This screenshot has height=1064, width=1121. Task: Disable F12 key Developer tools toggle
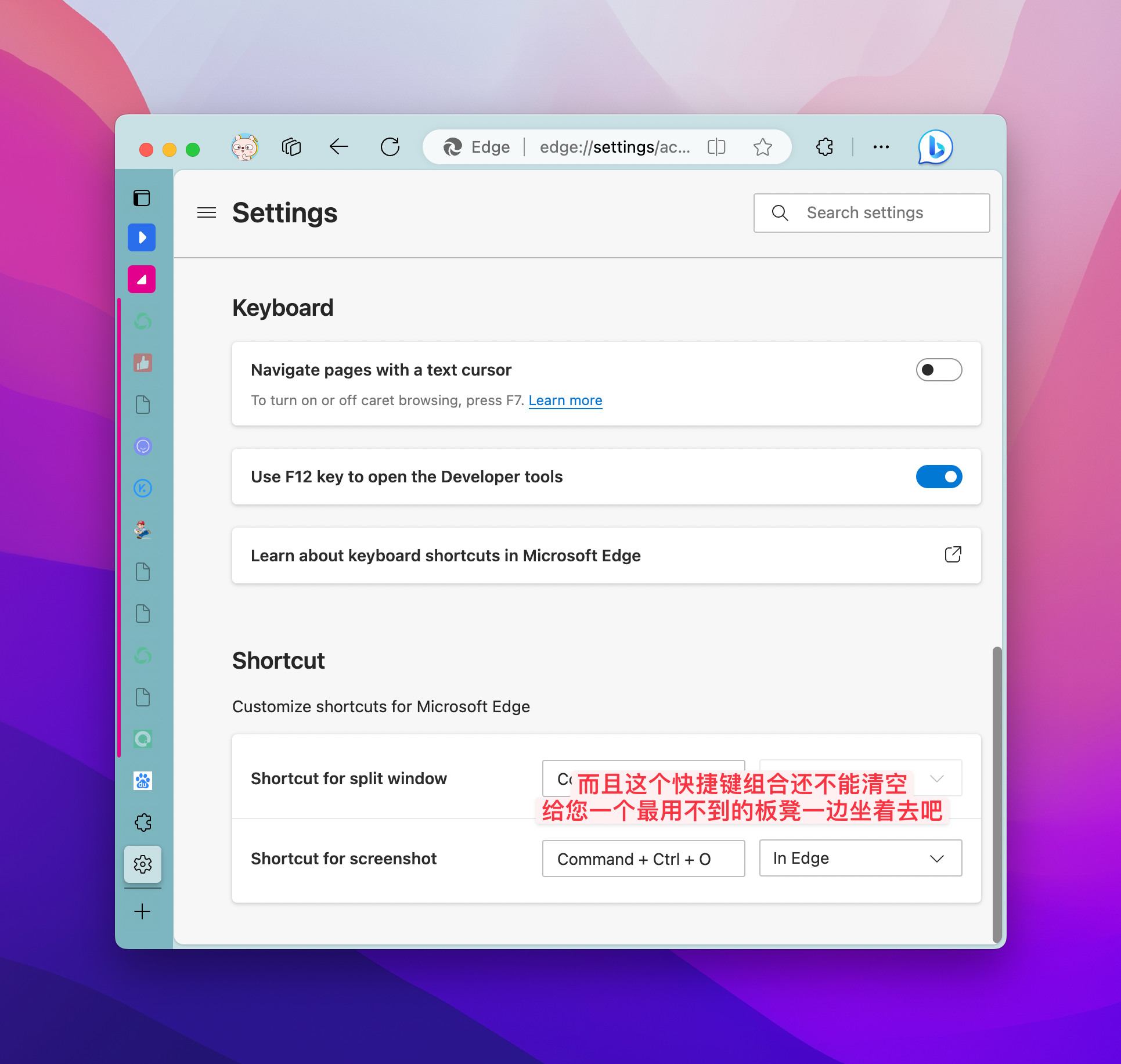(x=939, y=477)
